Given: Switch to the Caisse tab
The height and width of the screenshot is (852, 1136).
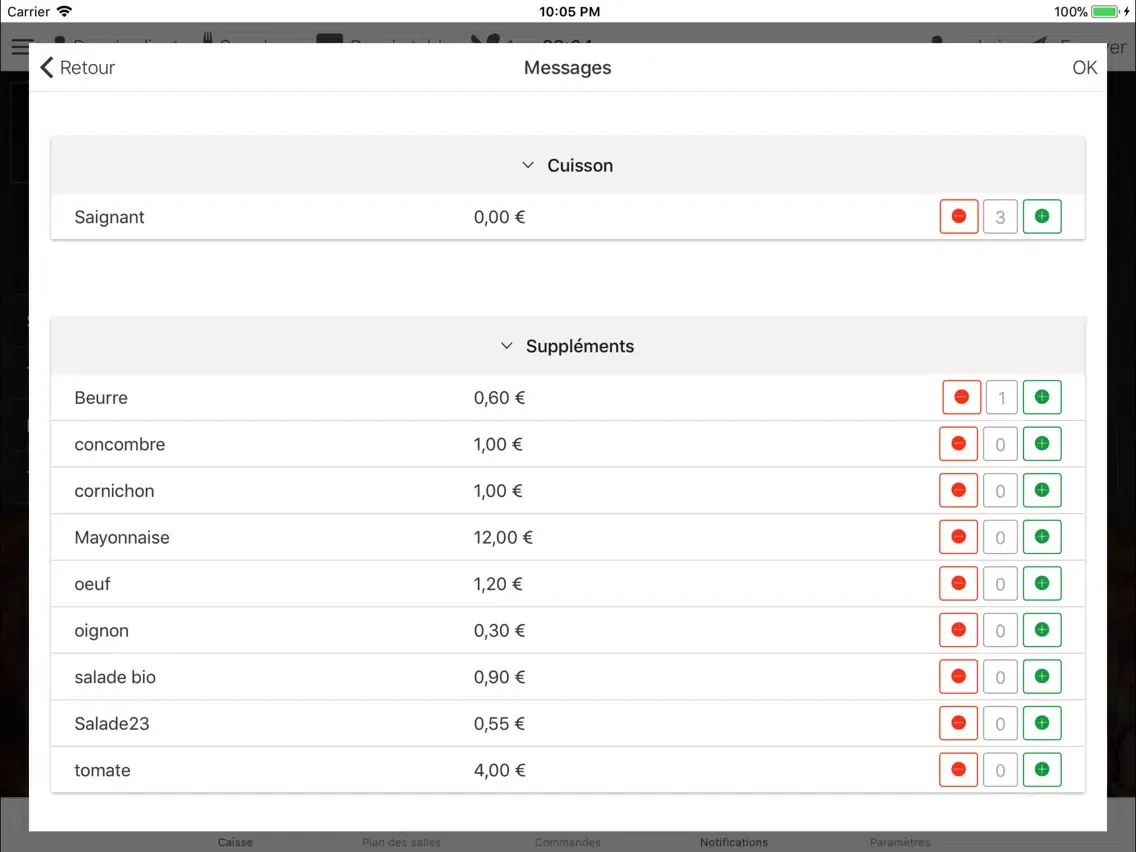Looking at the screenshot, I should coord(235,842).
